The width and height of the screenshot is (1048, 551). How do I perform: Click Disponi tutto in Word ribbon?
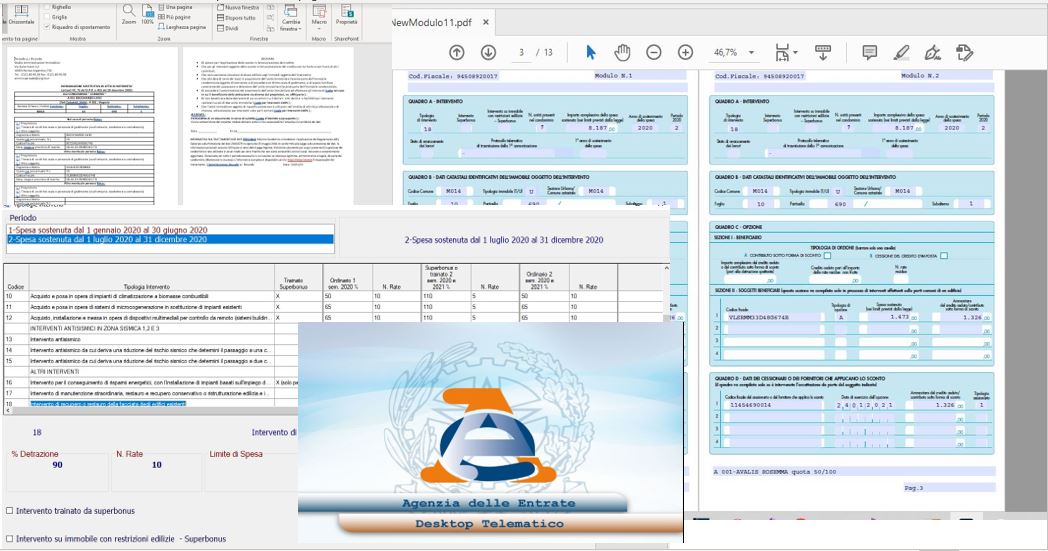click(237, 18)
